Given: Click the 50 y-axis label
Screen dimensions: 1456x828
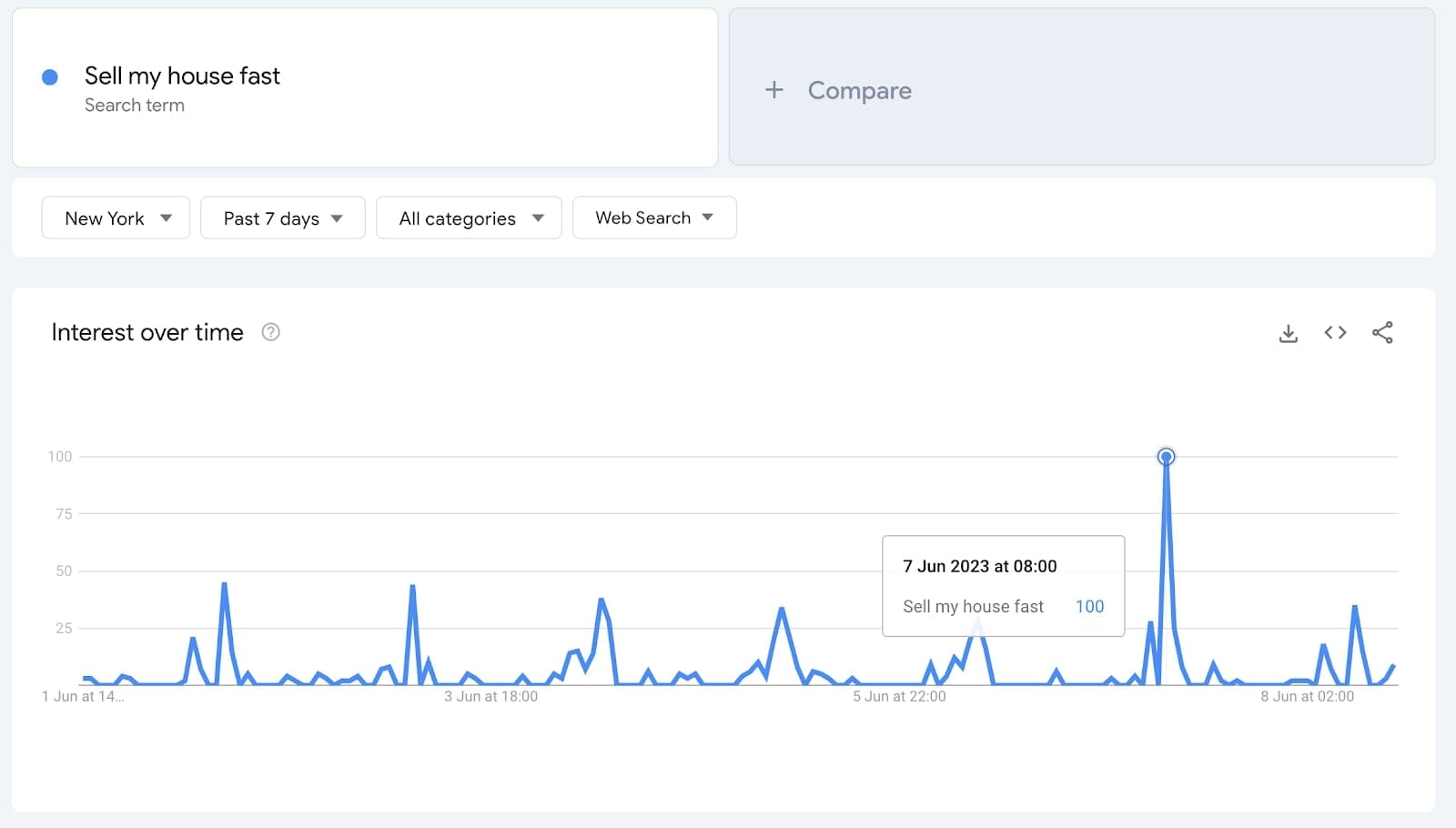Looking at the screenshot, I should [64, 571].
